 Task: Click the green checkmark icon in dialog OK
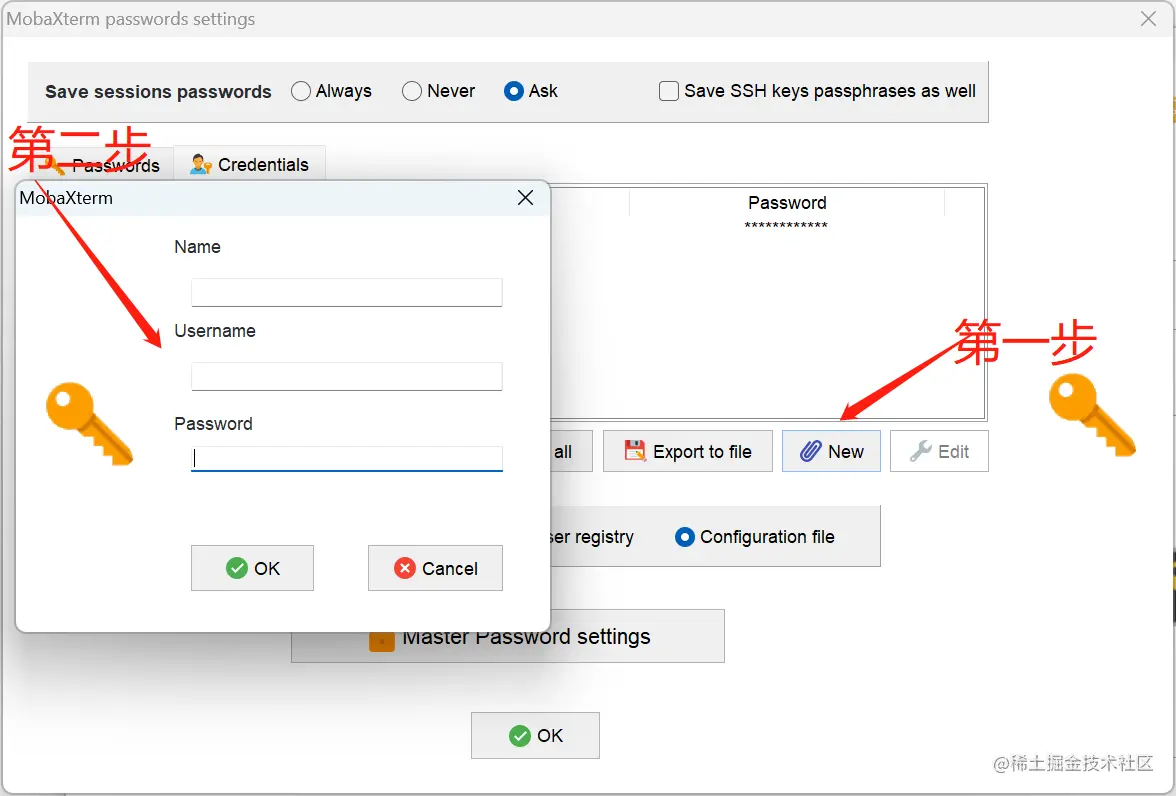237,568
